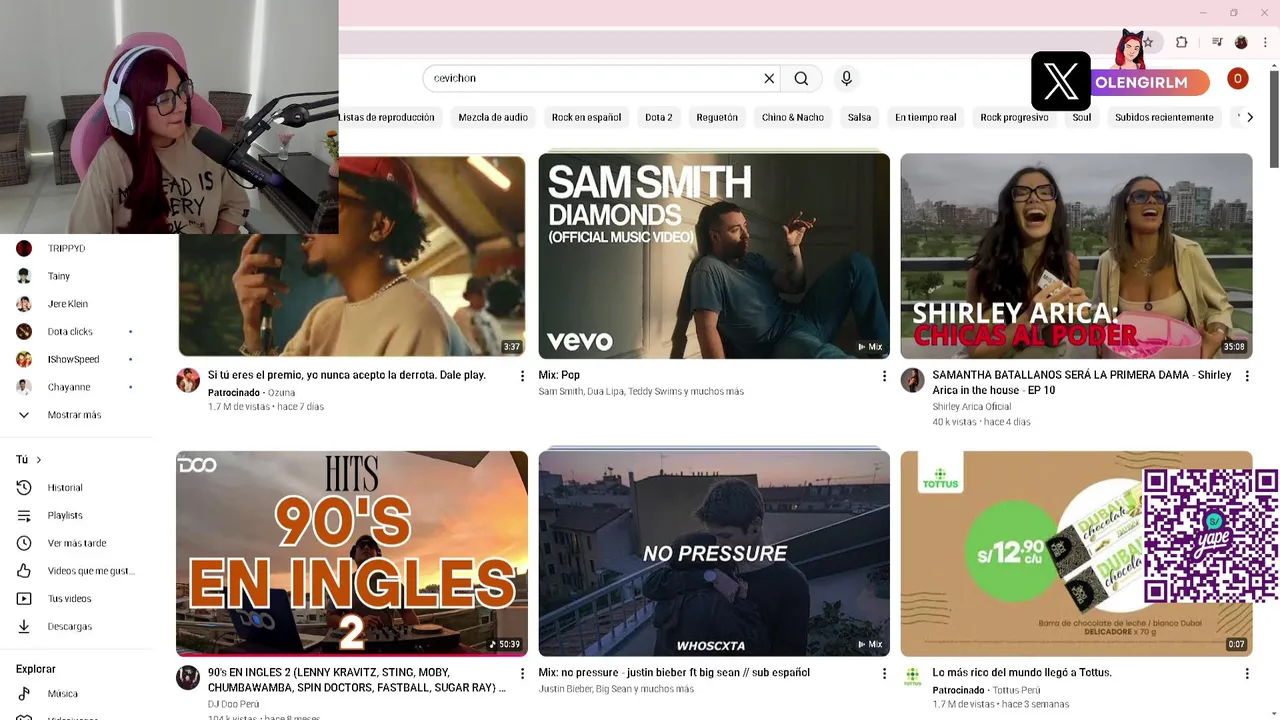Open browser media controls icon
The height and width of the screenshot is (720, 1280).
pyautogui.click(x=1217, y=42)
